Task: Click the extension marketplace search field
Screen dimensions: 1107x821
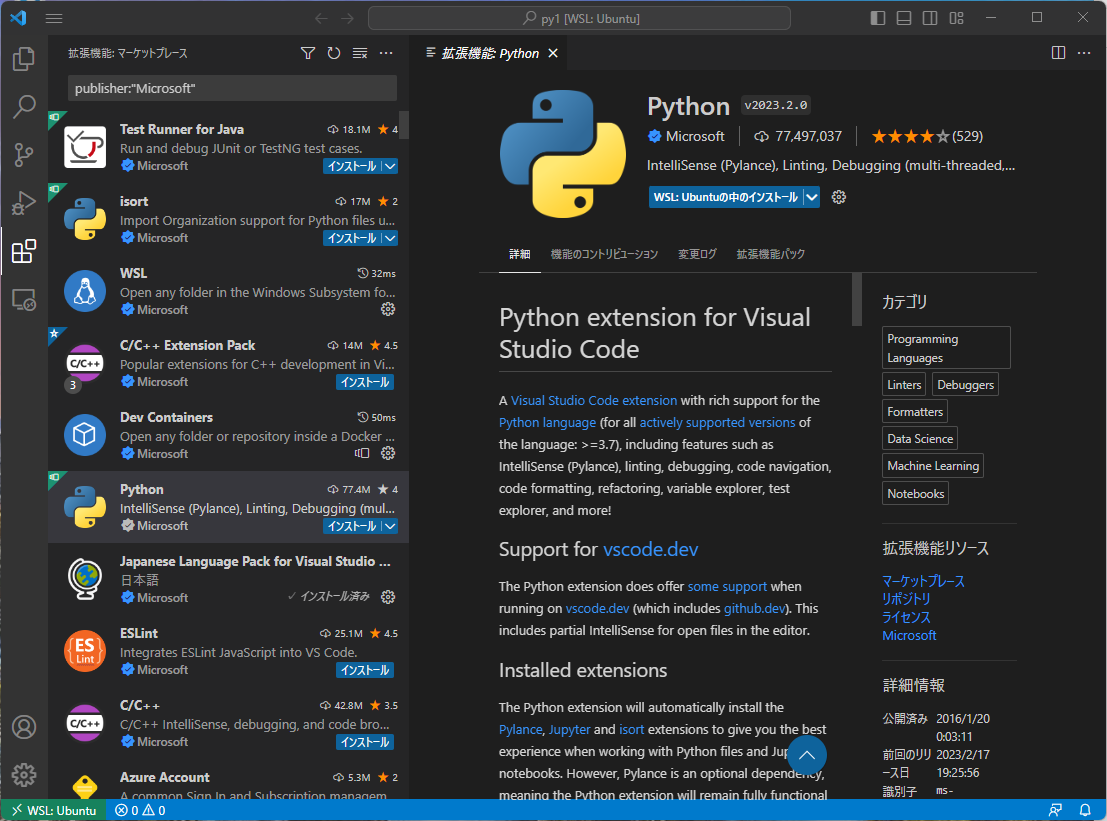Action: click(232, 88)
